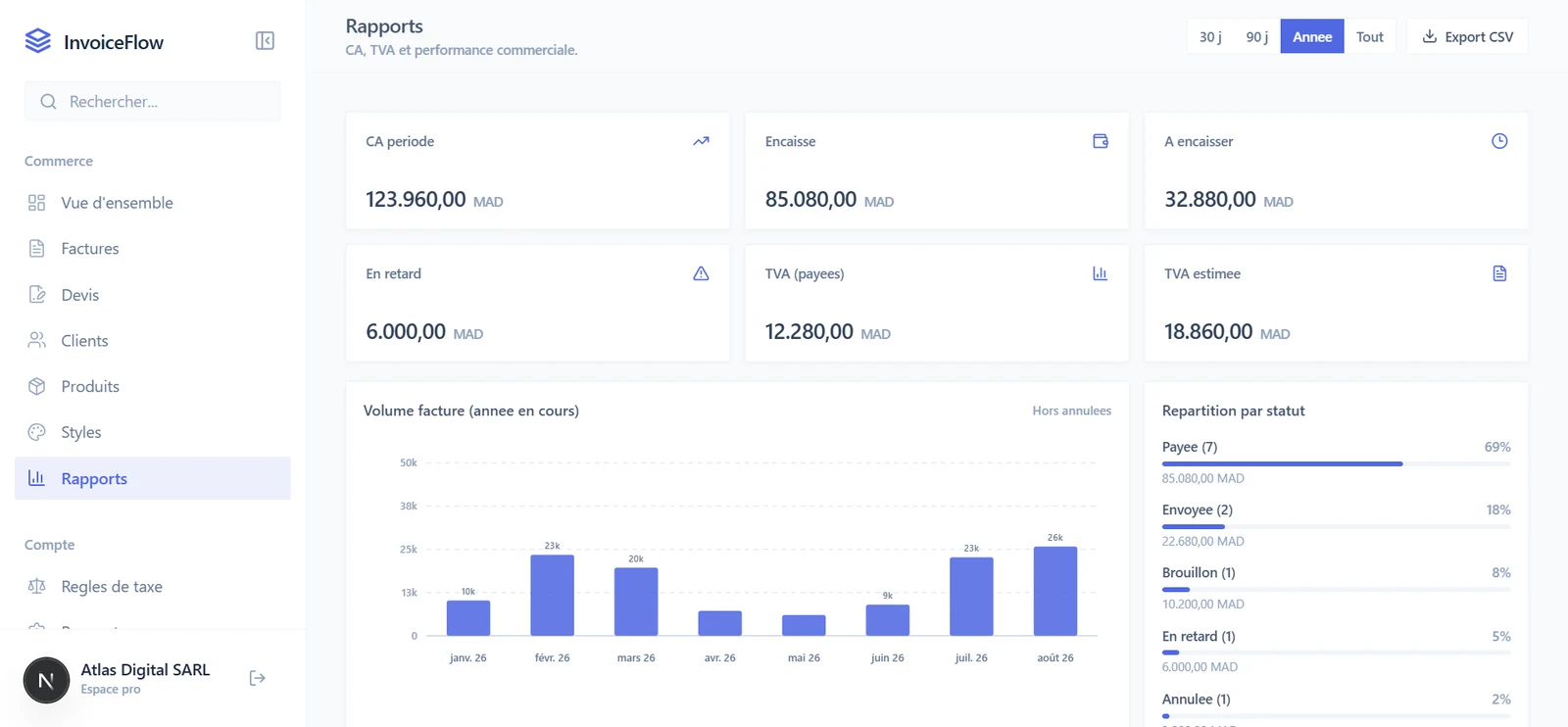Click the Envoyee (2) progress bar
Screen dimensions: 1568x727
coord(1336,526)
